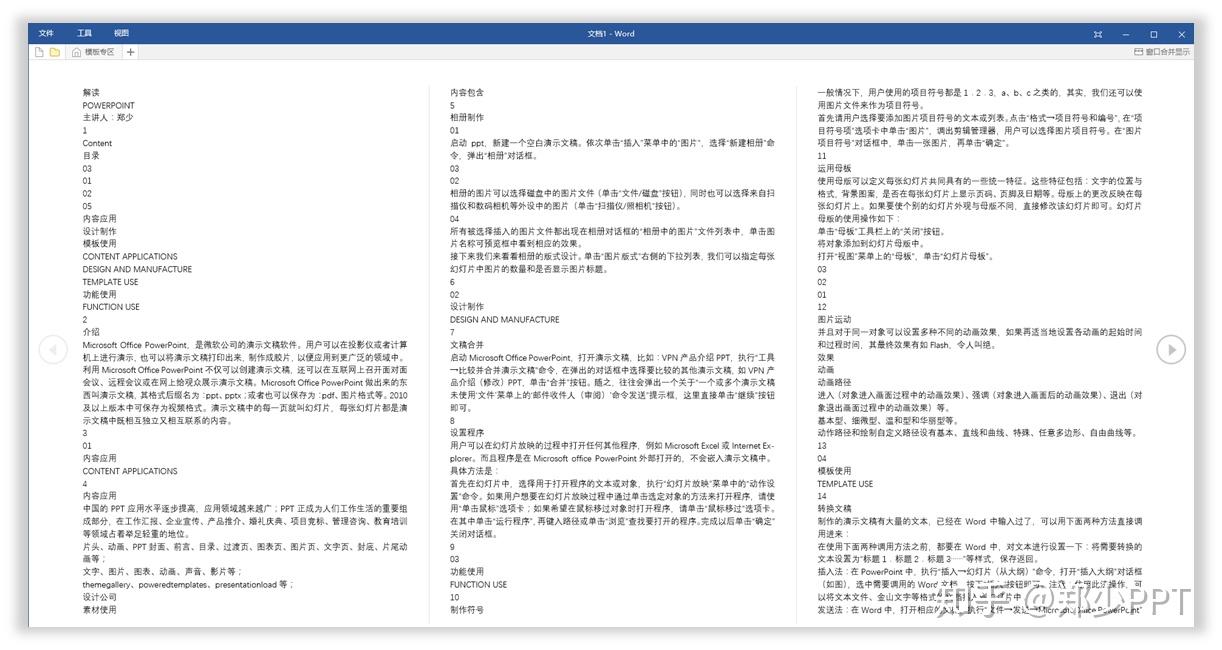The height and width of the screenshot is (650, 1222).
Task: Click the DESIGN AND MANUFACTURE line in first column
Action: [x=137, y=269]
